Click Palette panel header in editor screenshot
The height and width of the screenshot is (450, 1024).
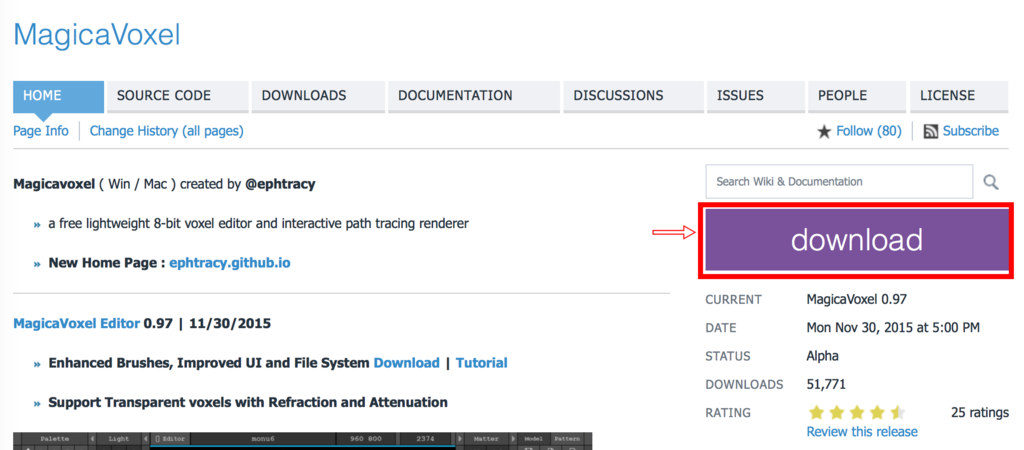point(54,439)
